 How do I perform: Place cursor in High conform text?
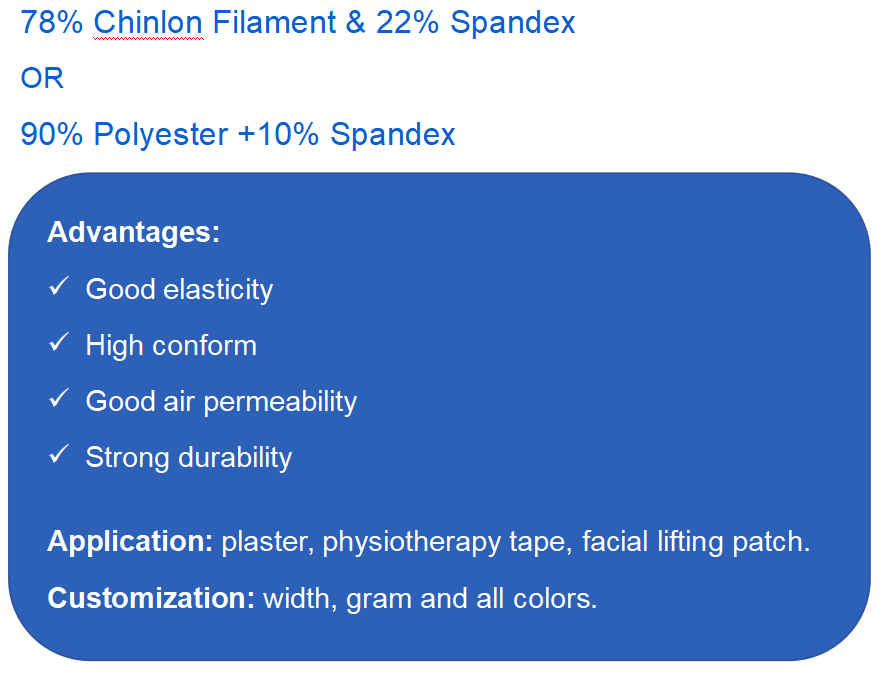[x=171, y=346]
